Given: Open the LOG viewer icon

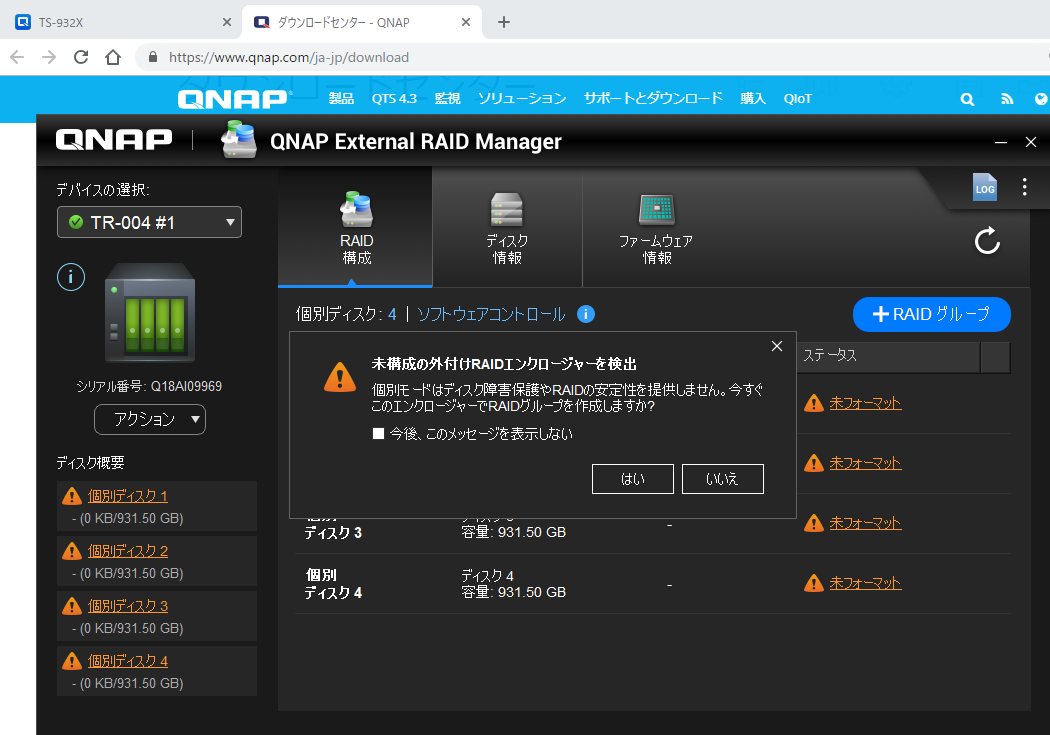Looking at the screenshot, I should tap(985, 188).
